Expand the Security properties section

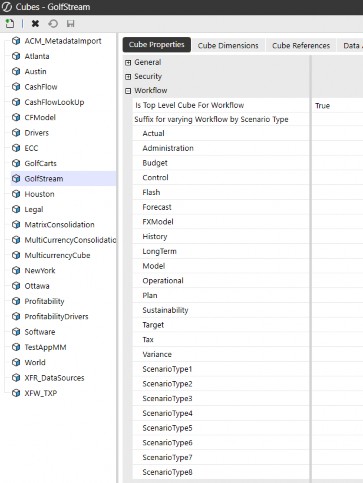click(x=128, y=77)
